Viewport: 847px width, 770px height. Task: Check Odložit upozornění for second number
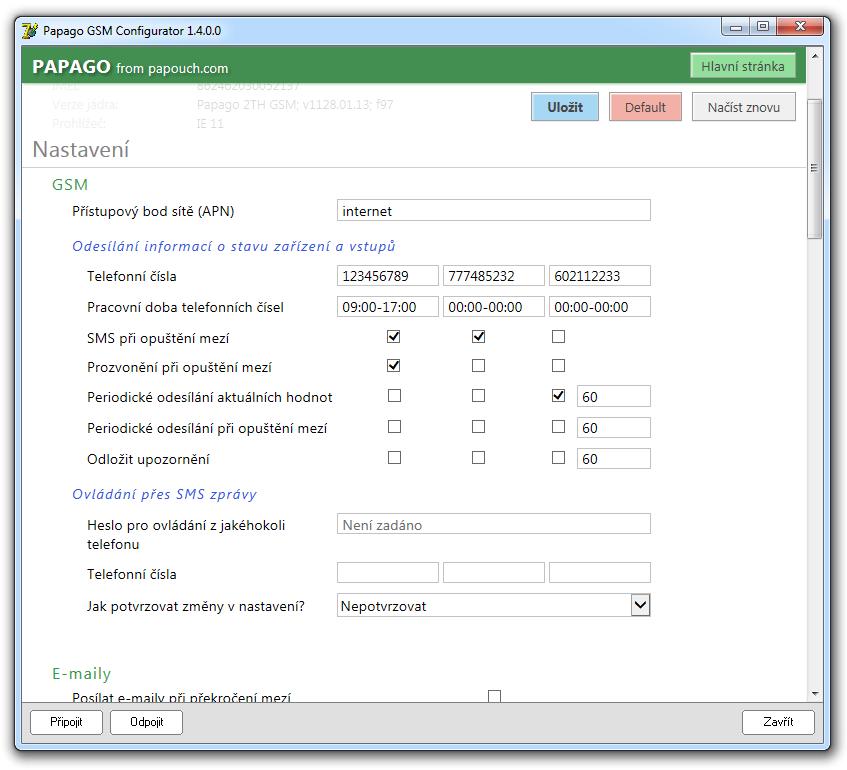(478, 458)
